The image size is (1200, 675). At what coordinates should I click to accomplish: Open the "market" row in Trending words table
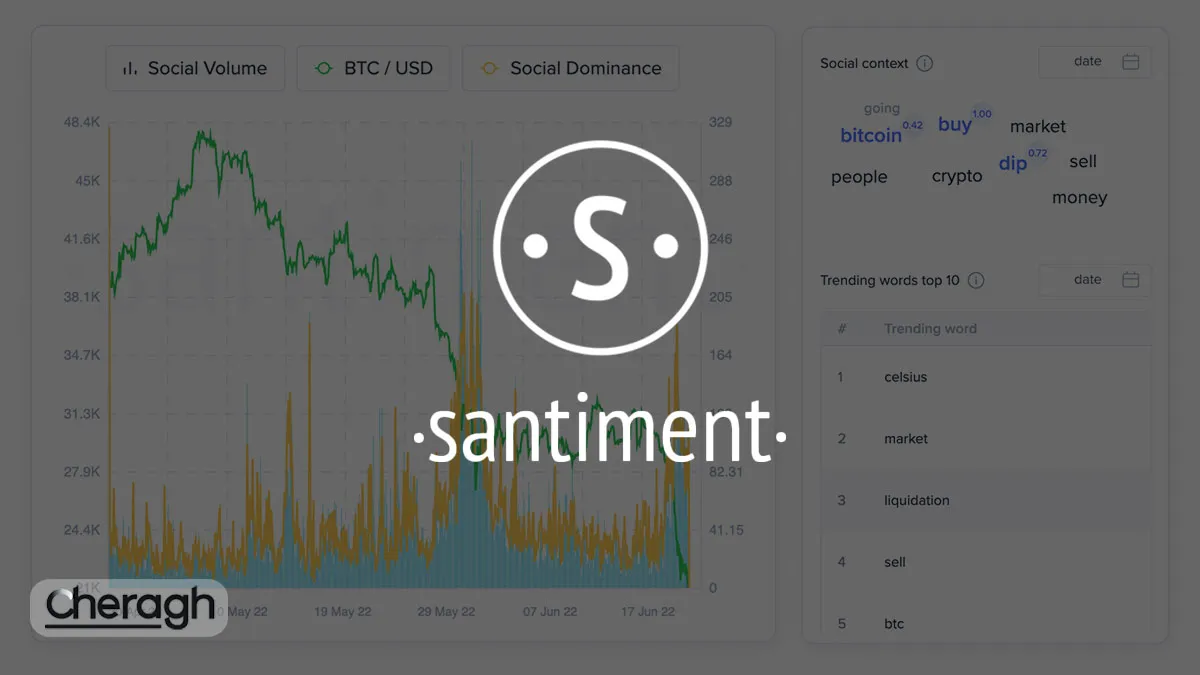(986, 439)
